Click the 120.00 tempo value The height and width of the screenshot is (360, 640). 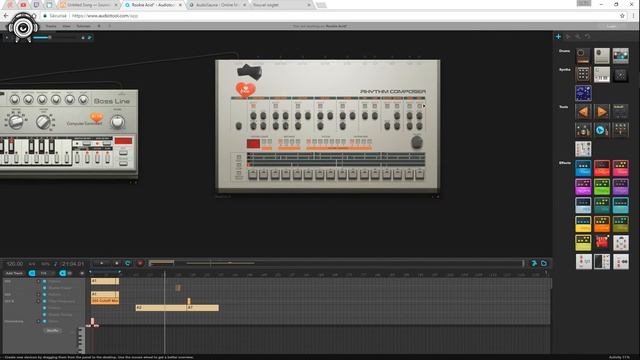[x=15, y=264]
